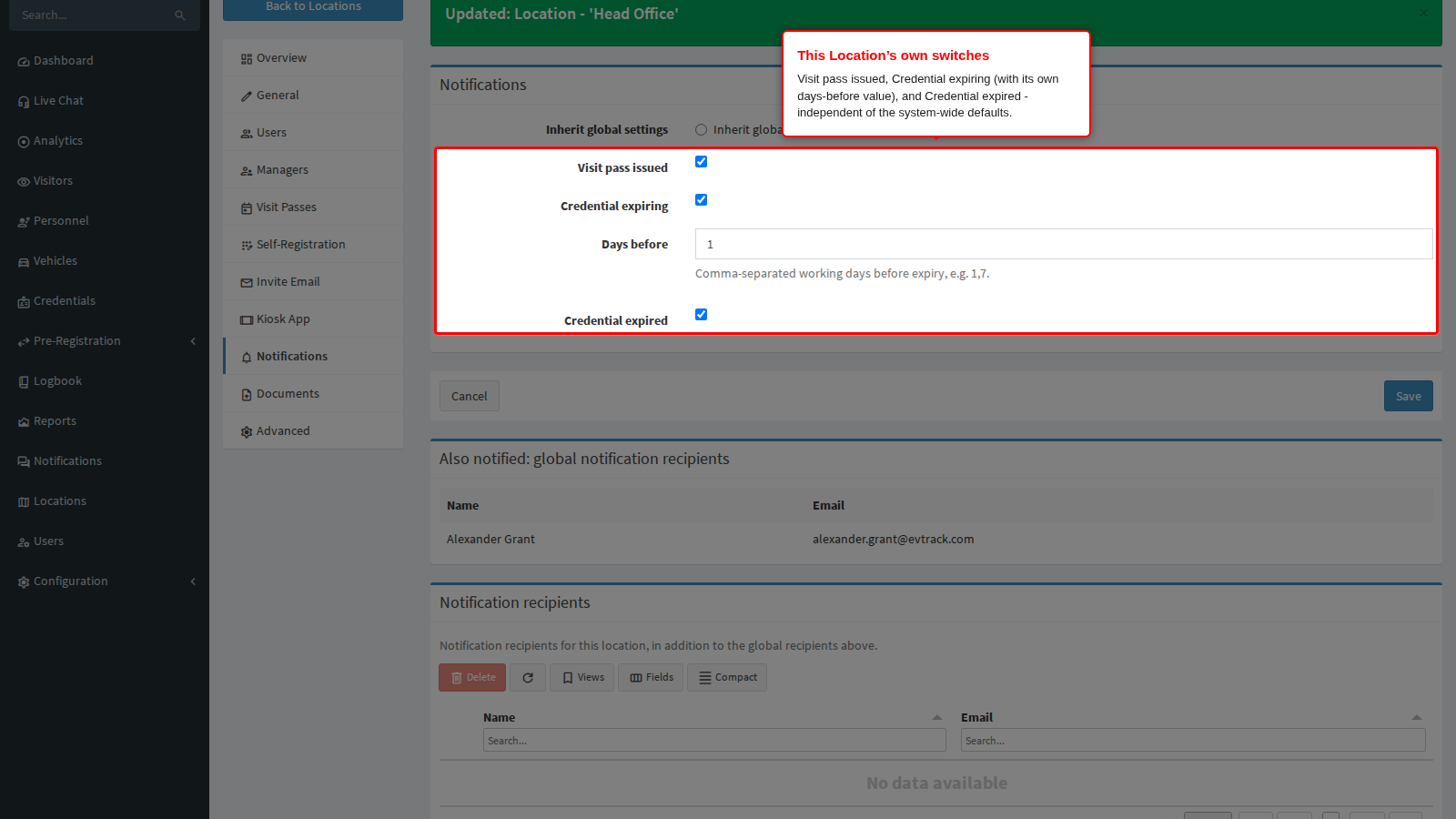
Task: Open sidebar Notifications with chat icon
Action: point(59,461)
